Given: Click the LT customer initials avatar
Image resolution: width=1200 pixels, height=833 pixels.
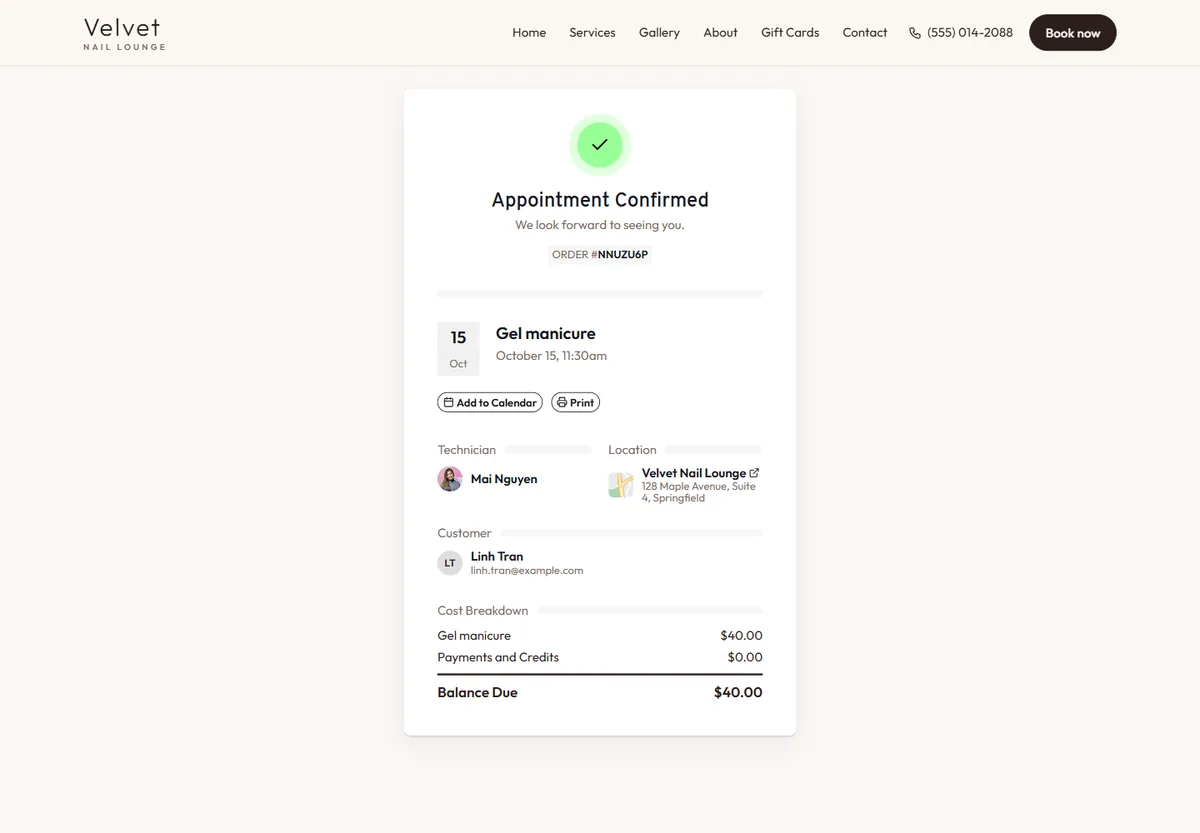Looking at the screenshot, I should pyautogui.click(x=450, y=563).
